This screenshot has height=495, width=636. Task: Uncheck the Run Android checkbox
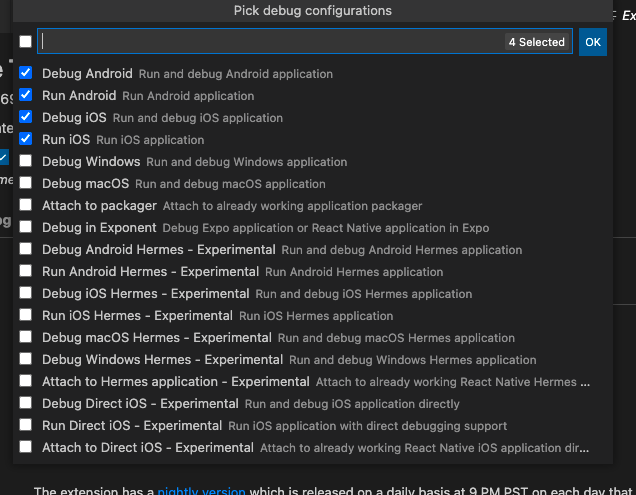coord(26,95)
